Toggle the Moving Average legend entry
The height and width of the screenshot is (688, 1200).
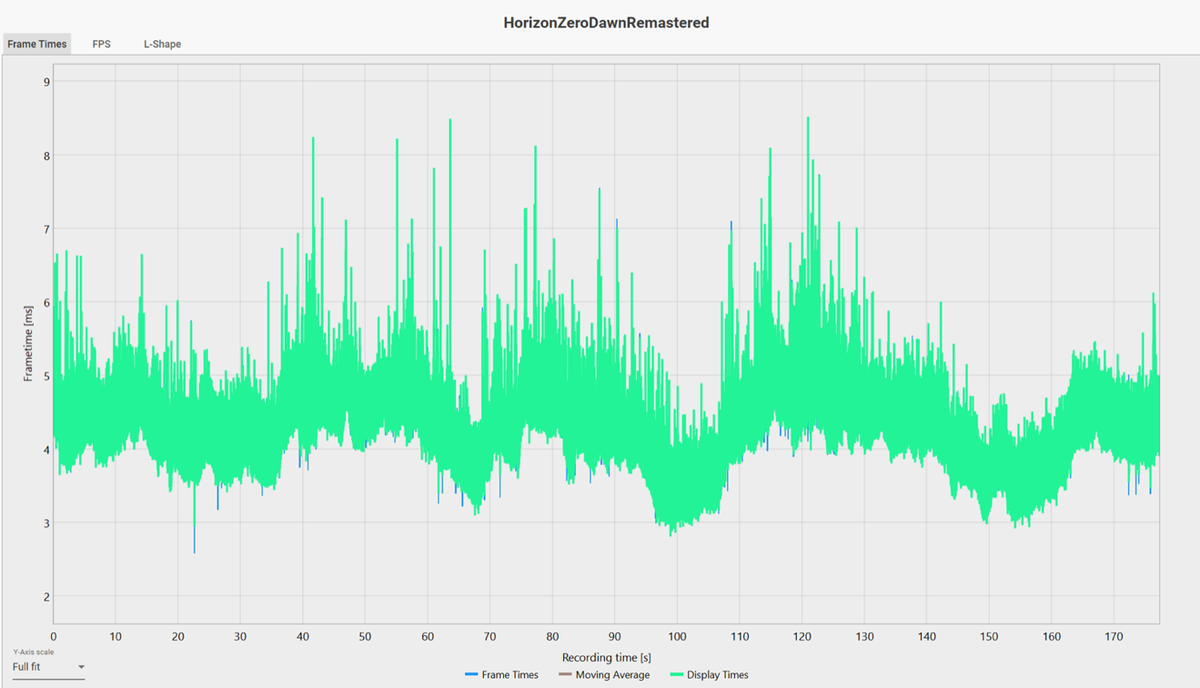(604, 675)
